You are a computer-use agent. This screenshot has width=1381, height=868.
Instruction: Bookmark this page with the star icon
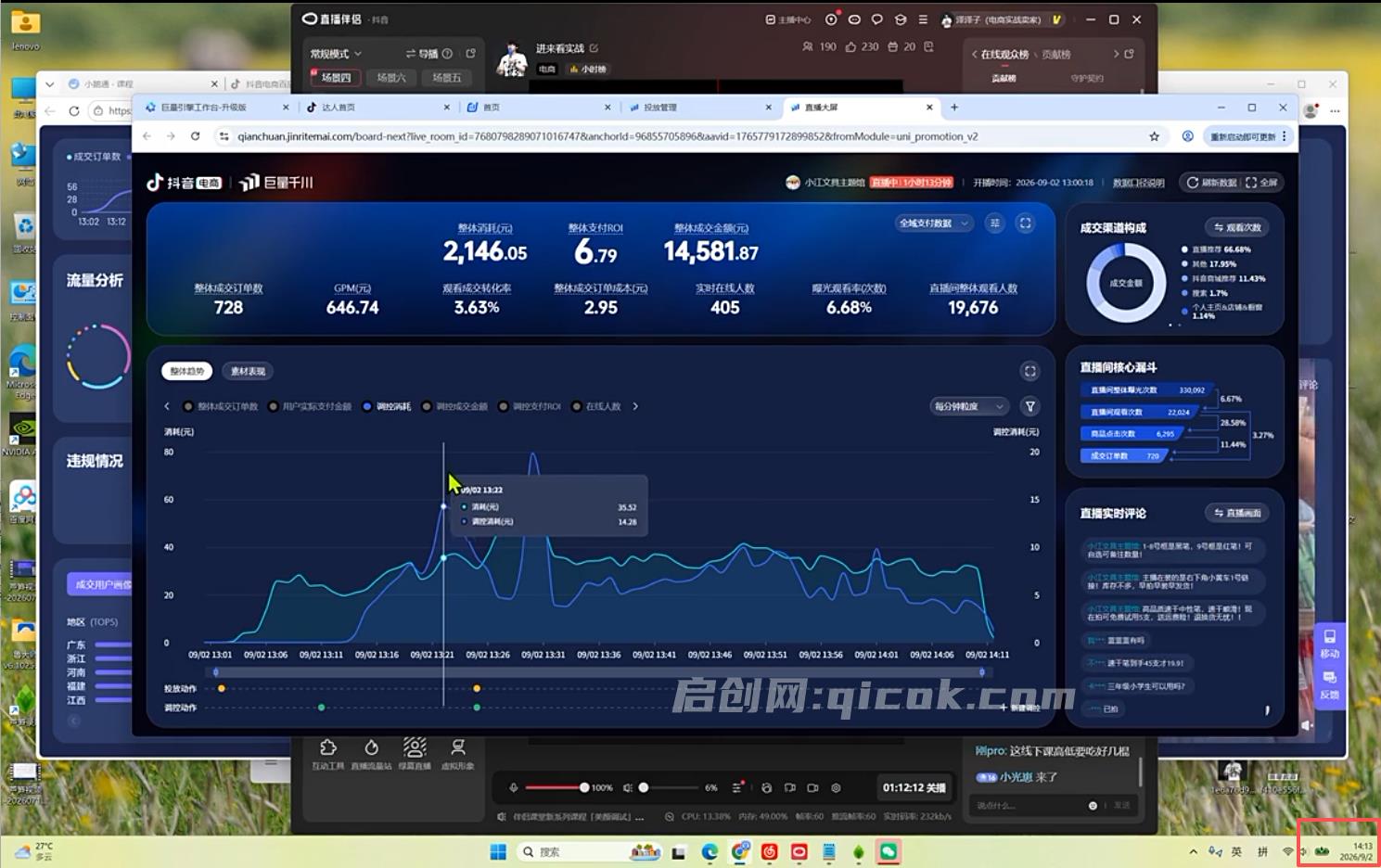tap(1154, 136)
